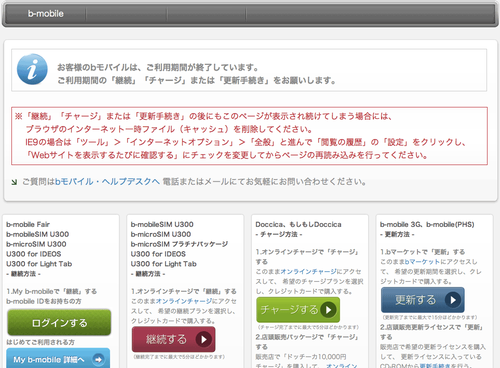The width and height of the screenshot is (500, 368).
Task: Open the 更新手続き link at bottom right
Action: pyautogui.click(x=436, y=365)
